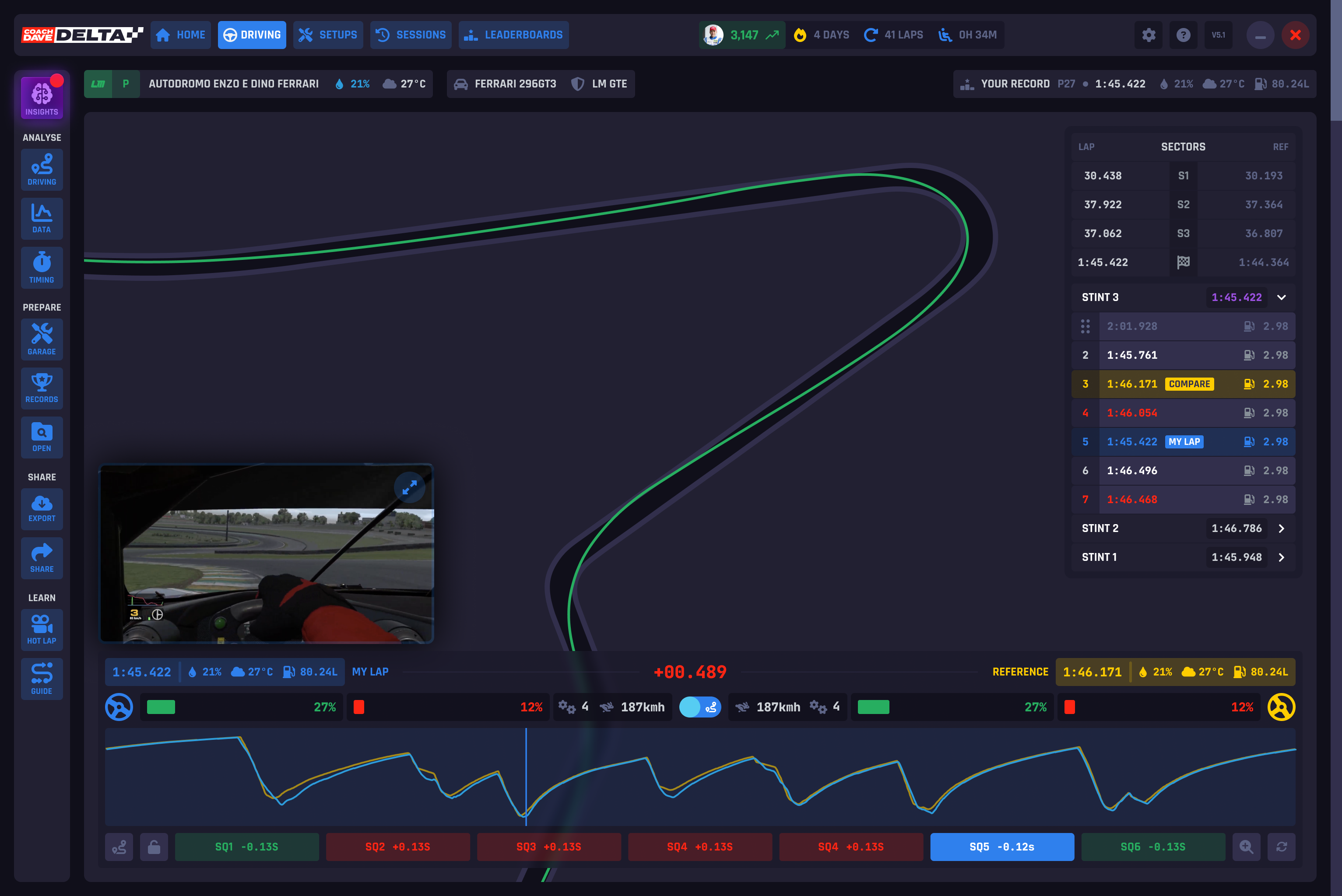Click the Compare badge on lap 3
Screen dimensions: 1342x896
(x=1189, y=384)
